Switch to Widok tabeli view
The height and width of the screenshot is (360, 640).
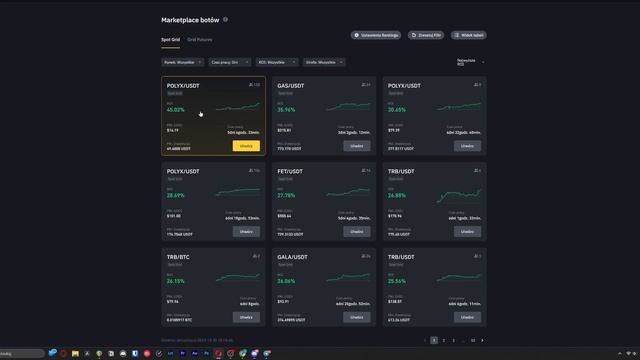[469, 35]
